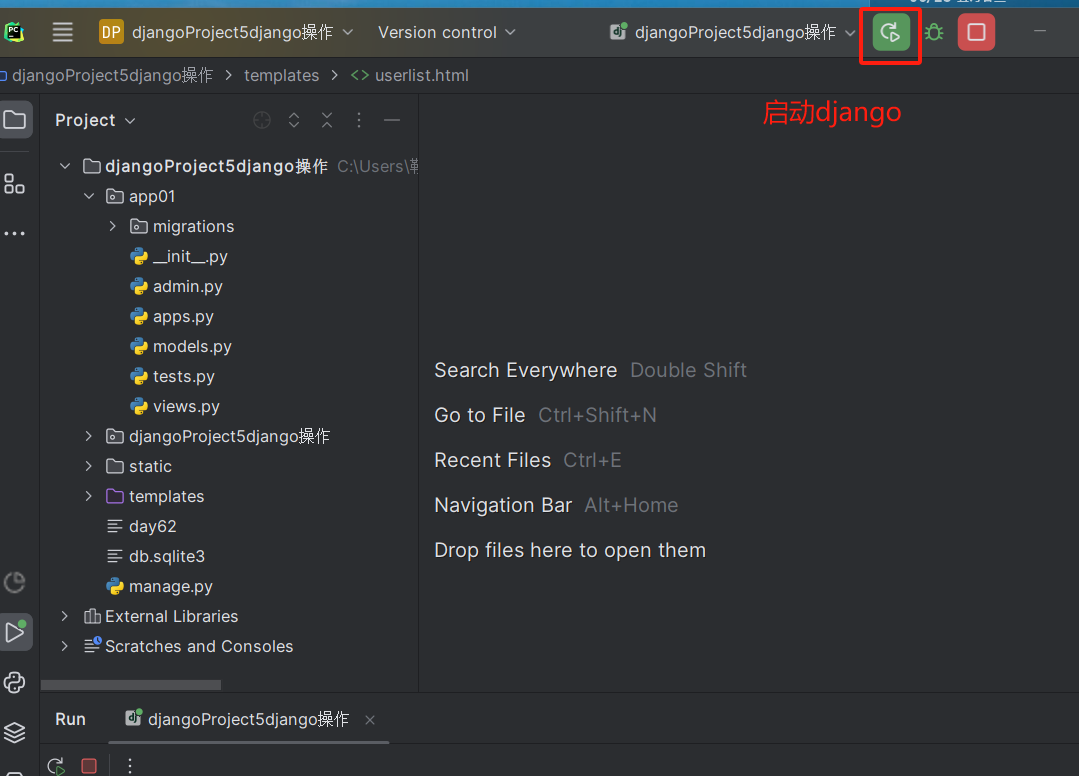The height and width of the screenshot is (776, 1079).
Task: Click the PyCharm logo icon
Action: click(x=14, y=32)
